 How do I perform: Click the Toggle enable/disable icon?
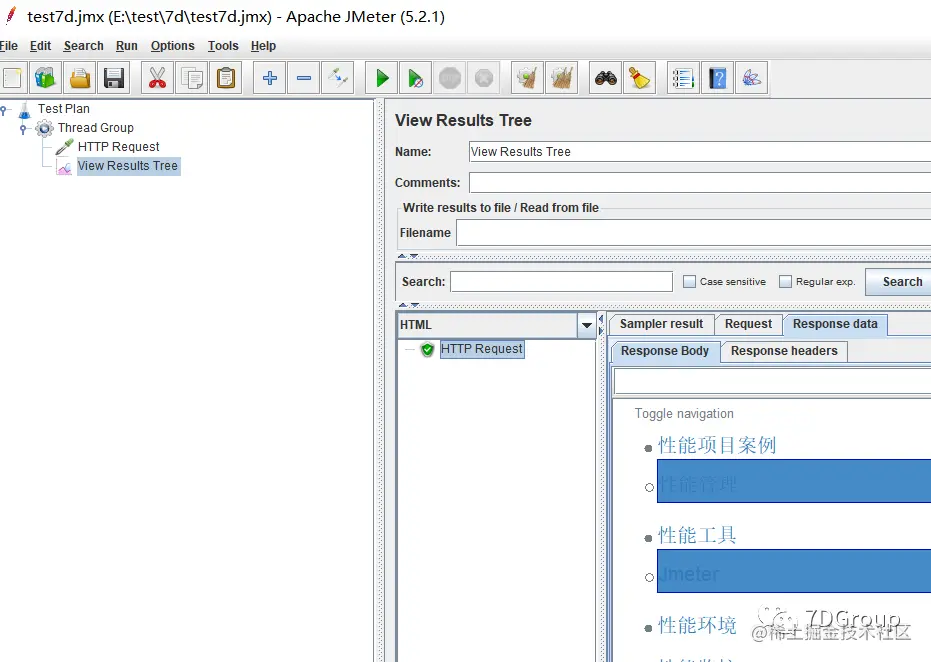pyautogui.click(x=338, y=78)
